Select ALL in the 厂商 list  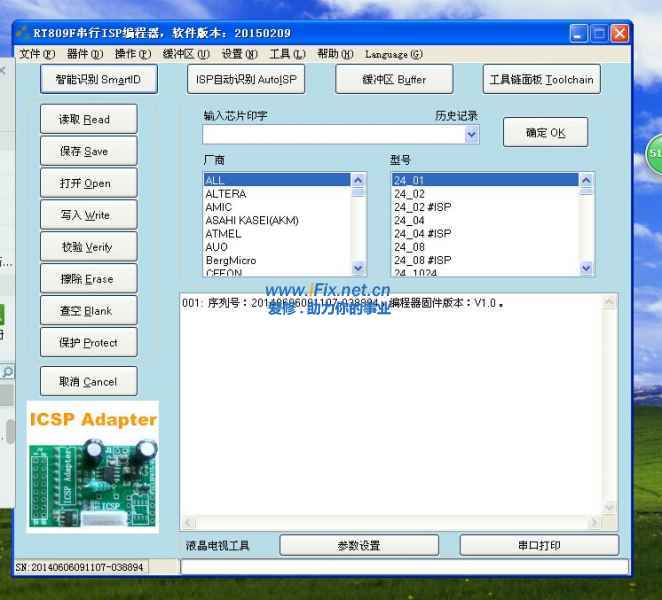click(277, 180)
